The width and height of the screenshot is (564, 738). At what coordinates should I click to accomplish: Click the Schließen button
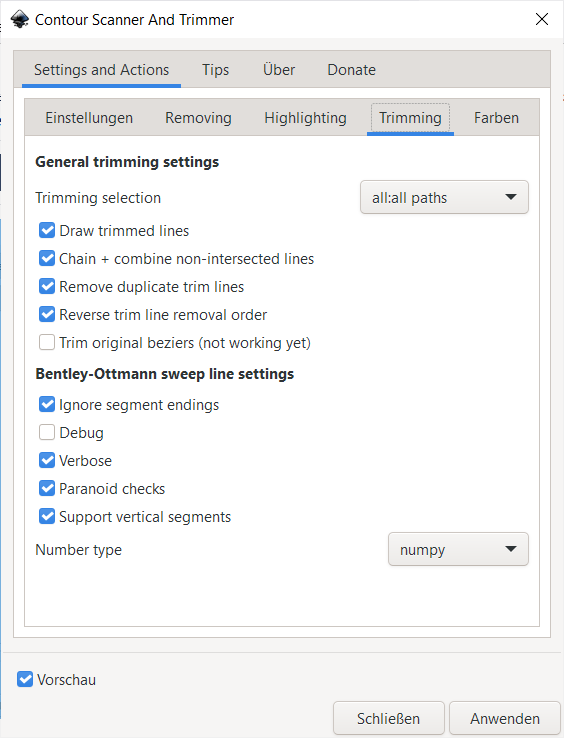388,718
